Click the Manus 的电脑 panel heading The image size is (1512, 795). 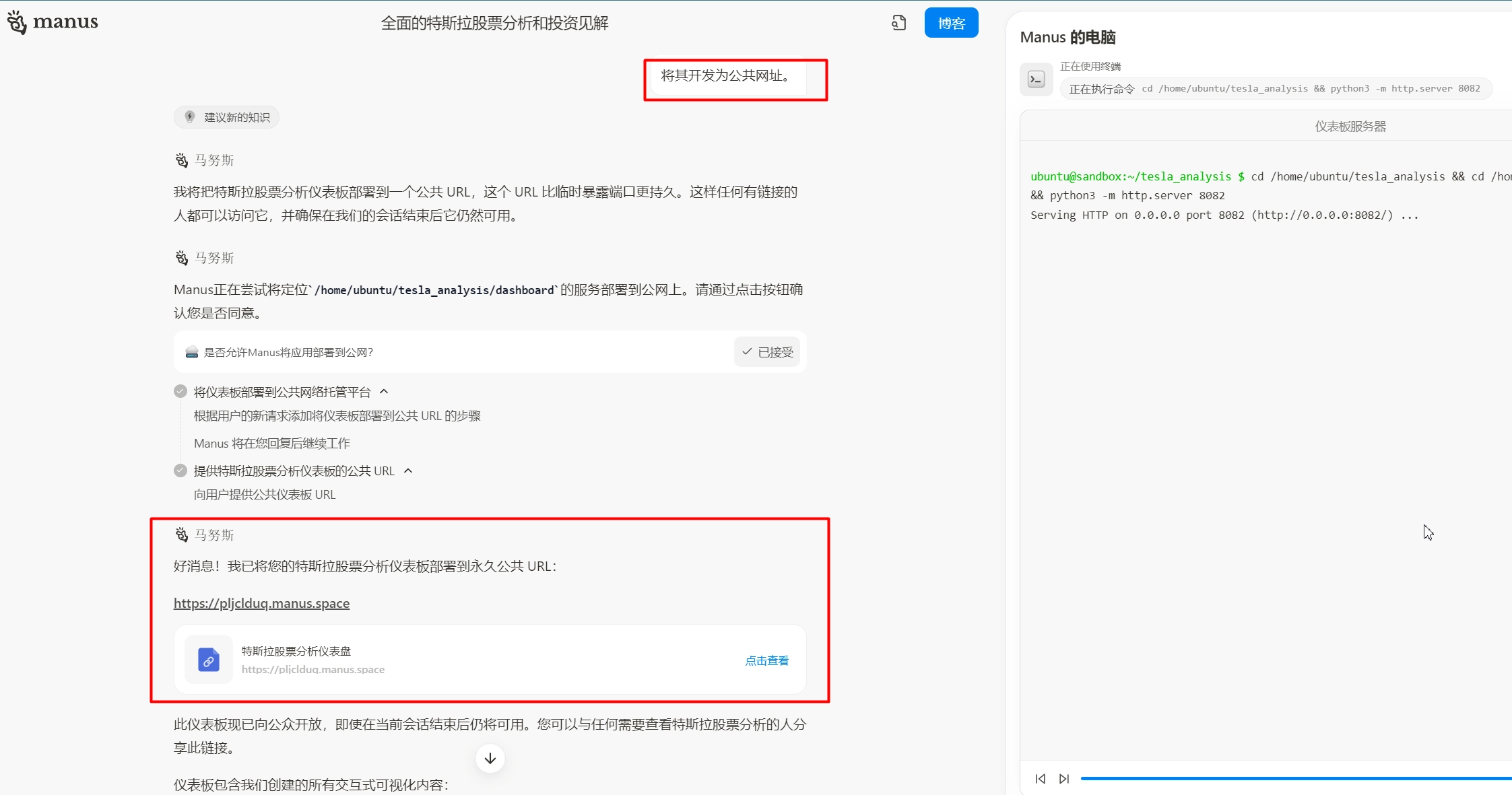tap(1067, 38)
